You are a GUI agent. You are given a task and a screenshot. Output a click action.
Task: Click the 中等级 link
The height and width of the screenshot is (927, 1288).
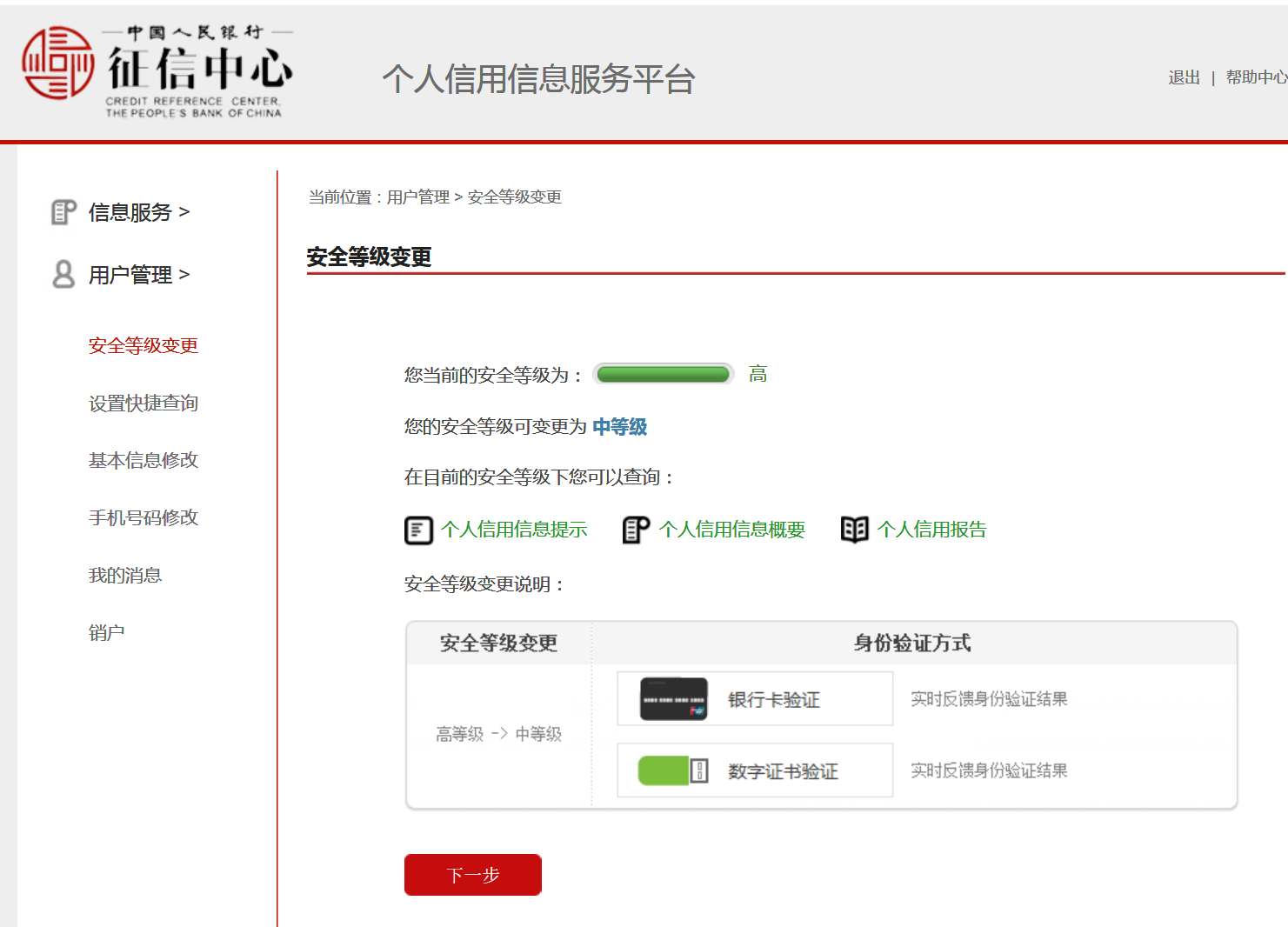[x=619, y=427]
